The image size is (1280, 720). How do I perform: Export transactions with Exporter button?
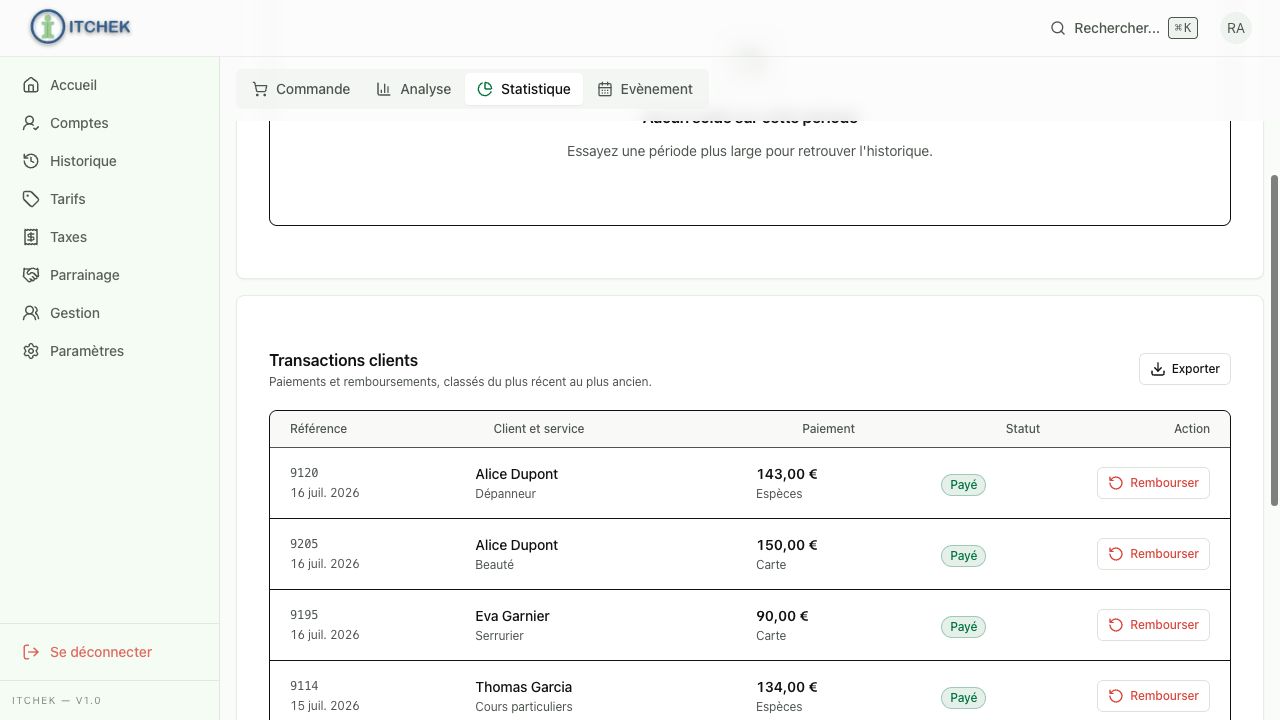(x=1185, y=369)
